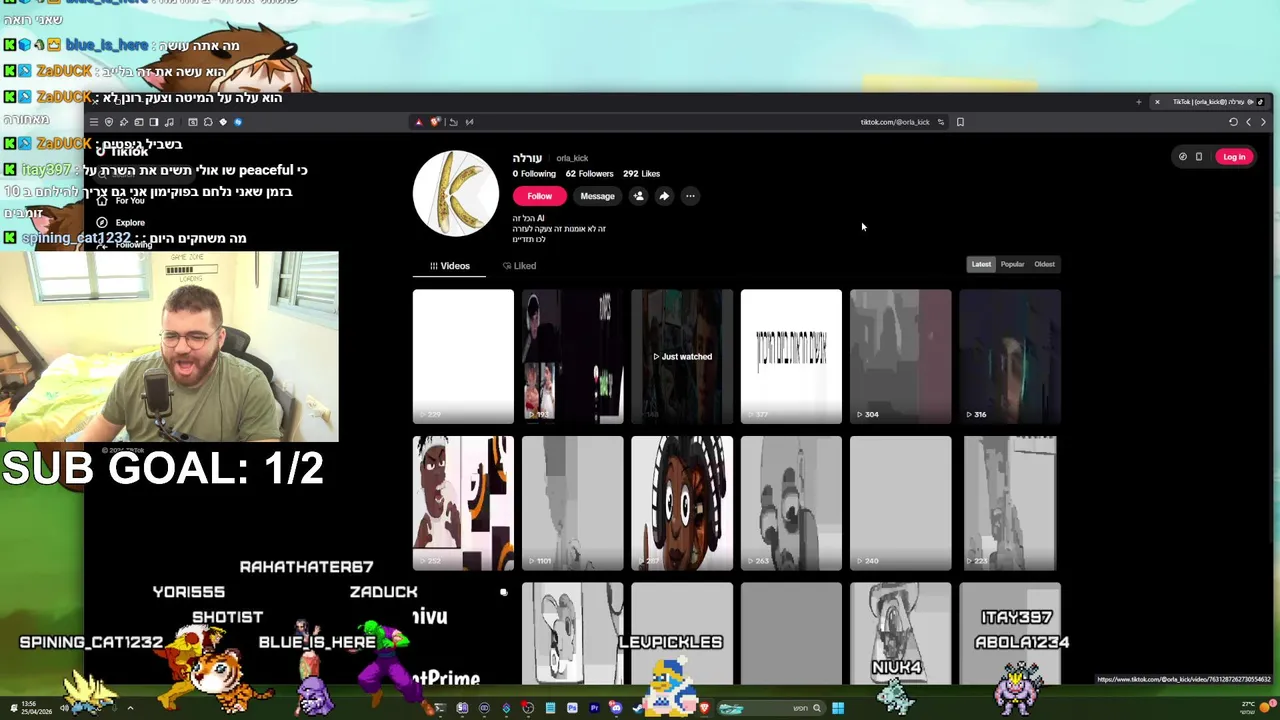Open the wallet icon in browser toolbar
This screenshot has width=1280, height=720.
tap(139, 122)
